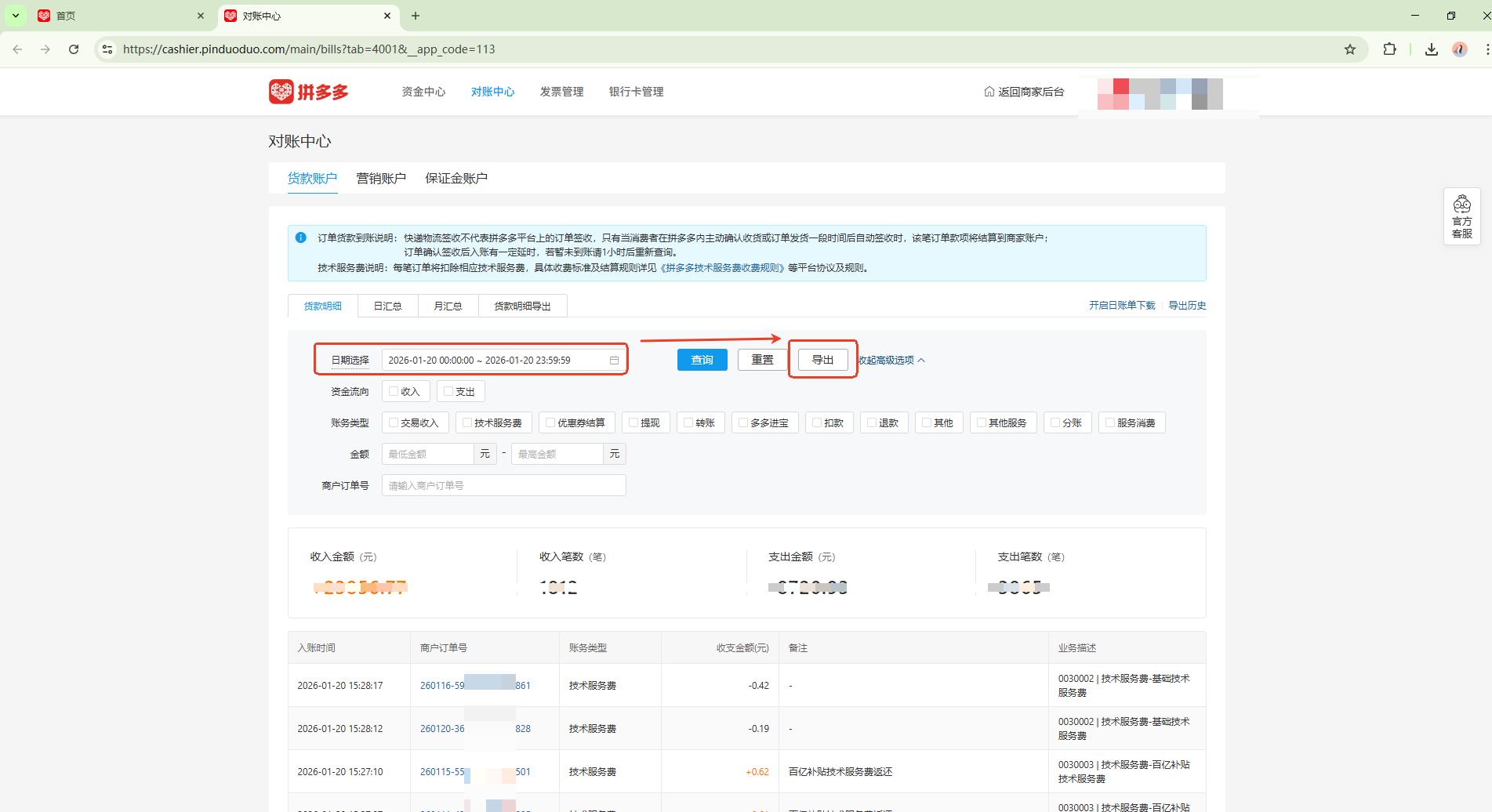Check the 支出 fund flow checkbox
Image resolution: width=1492 pixels, height=812 pixels.
click(x=448, y=391)
